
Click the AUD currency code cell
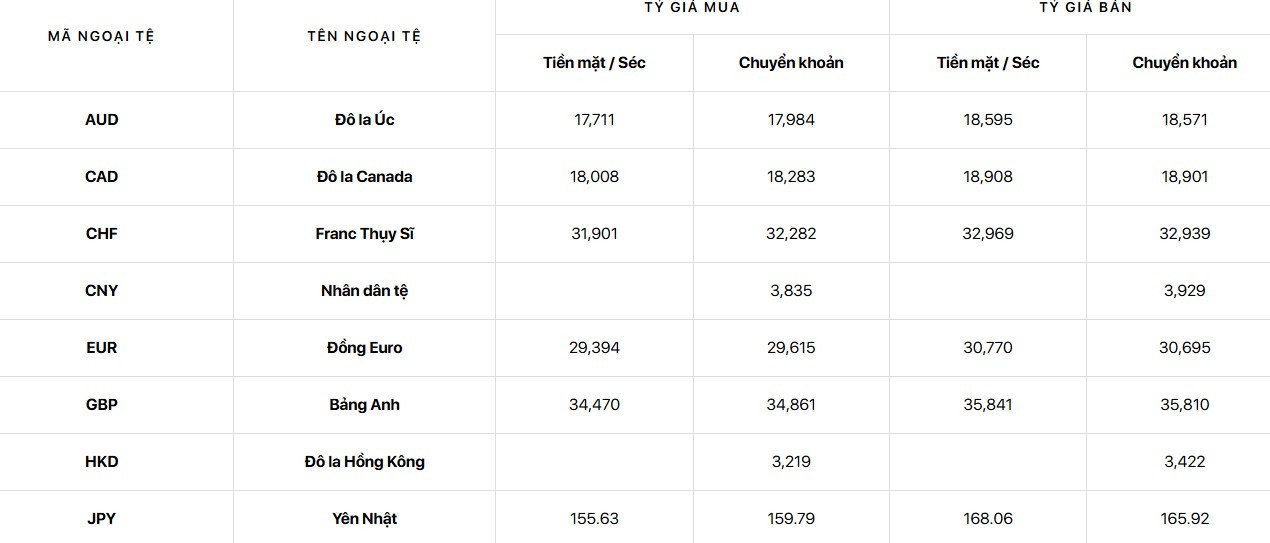pos(102,120)
